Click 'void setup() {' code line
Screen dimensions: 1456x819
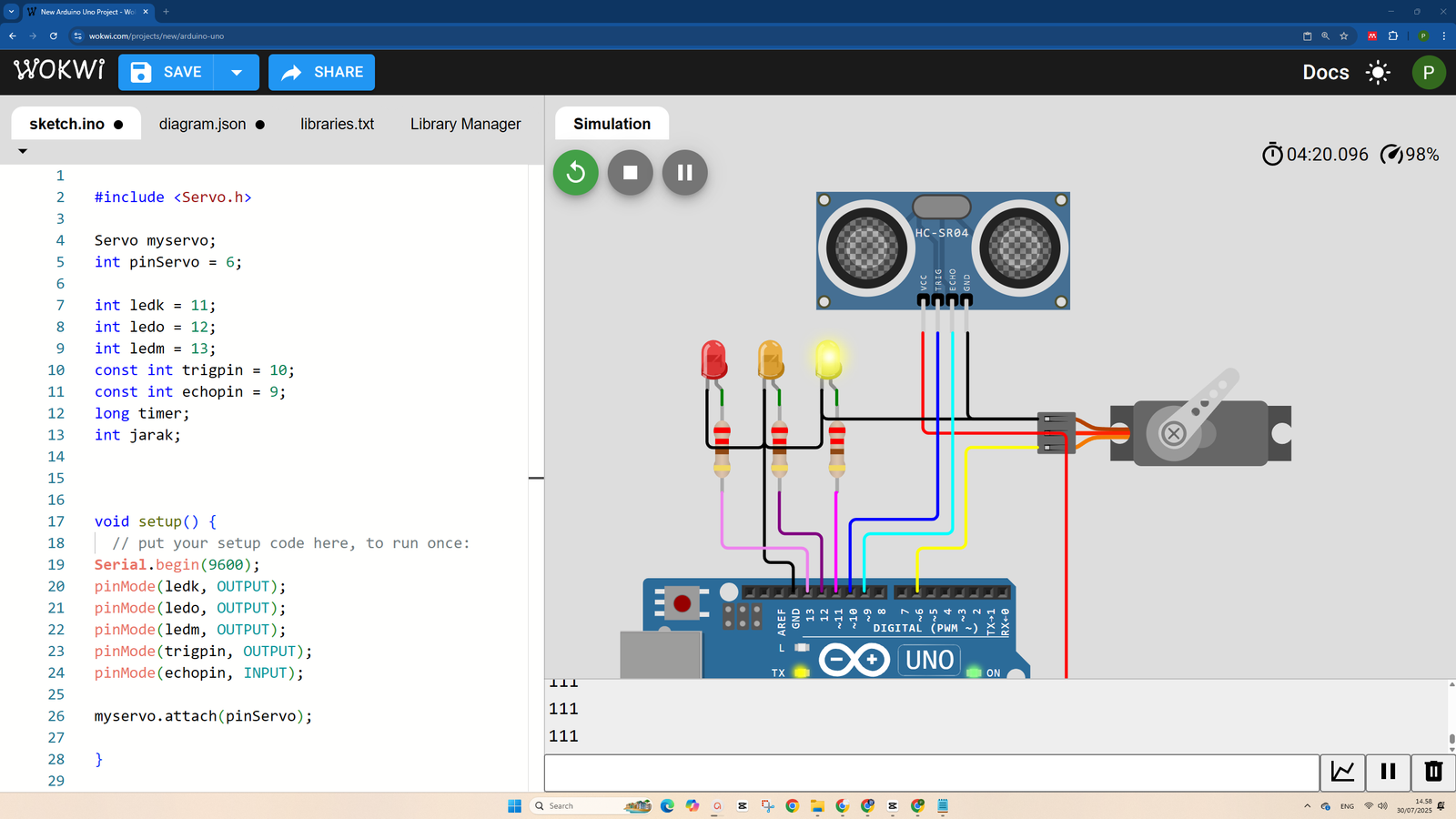coord(156,521)
